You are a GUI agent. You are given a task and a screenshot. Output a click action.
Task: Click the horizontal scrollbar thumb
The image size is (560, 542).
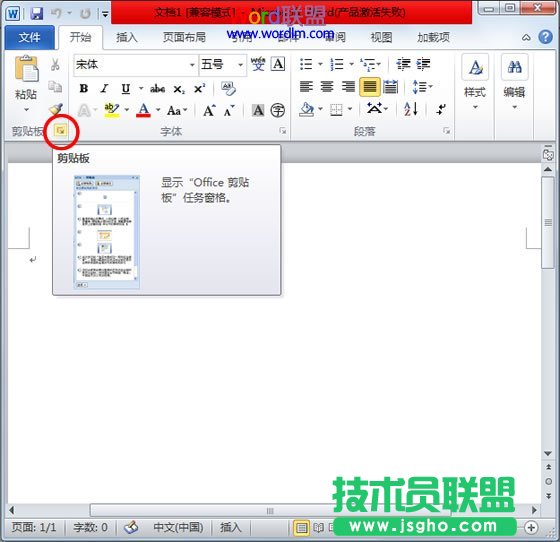coord(270,511)
